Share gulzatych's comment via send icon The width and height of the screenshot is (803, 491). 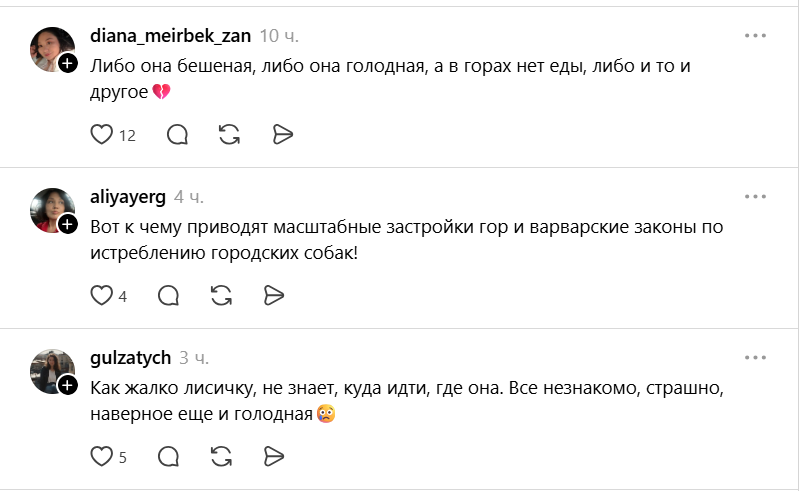tap(274, 457)
